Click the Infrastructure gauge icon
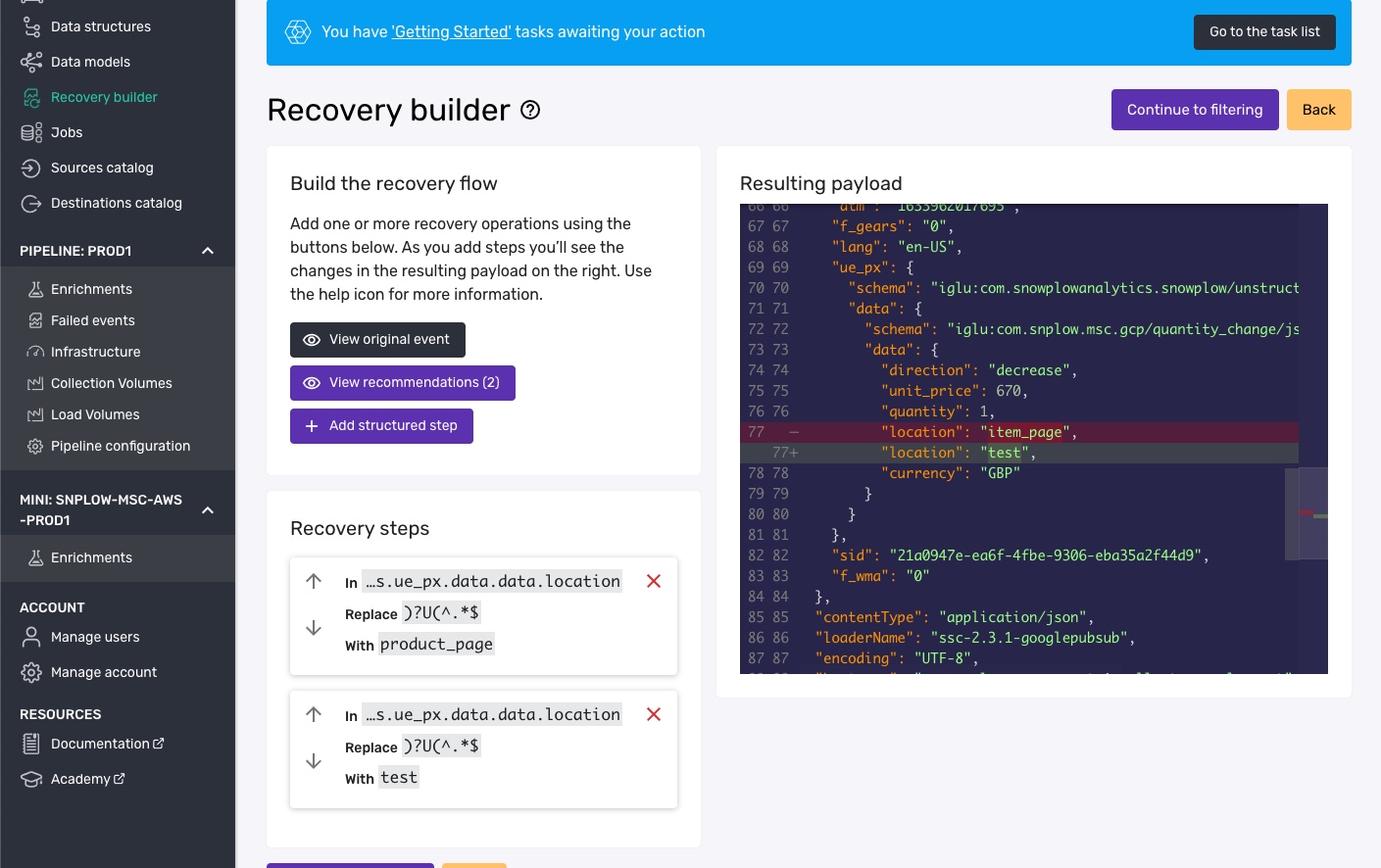1381x868 pixels. [35, 352]
